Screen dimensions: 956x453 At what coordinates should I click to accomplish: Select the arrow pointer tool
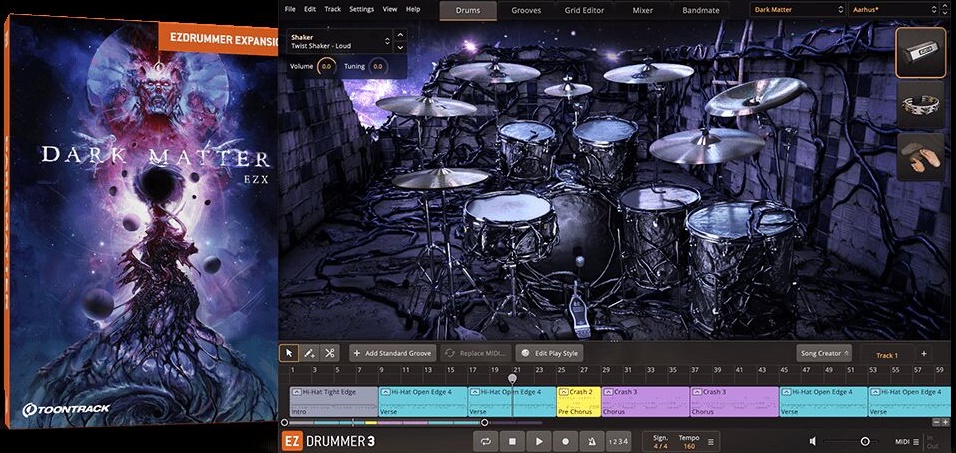tap(290, 353)
